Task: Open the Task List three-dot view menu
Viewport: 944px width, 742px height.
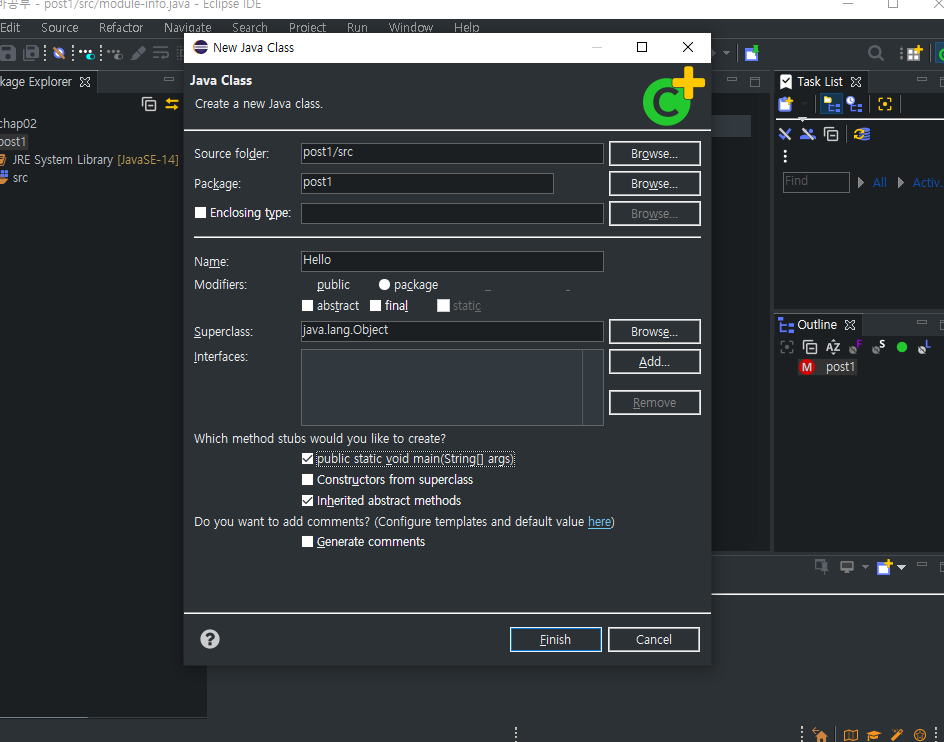Action: click(x=785, y=157)
